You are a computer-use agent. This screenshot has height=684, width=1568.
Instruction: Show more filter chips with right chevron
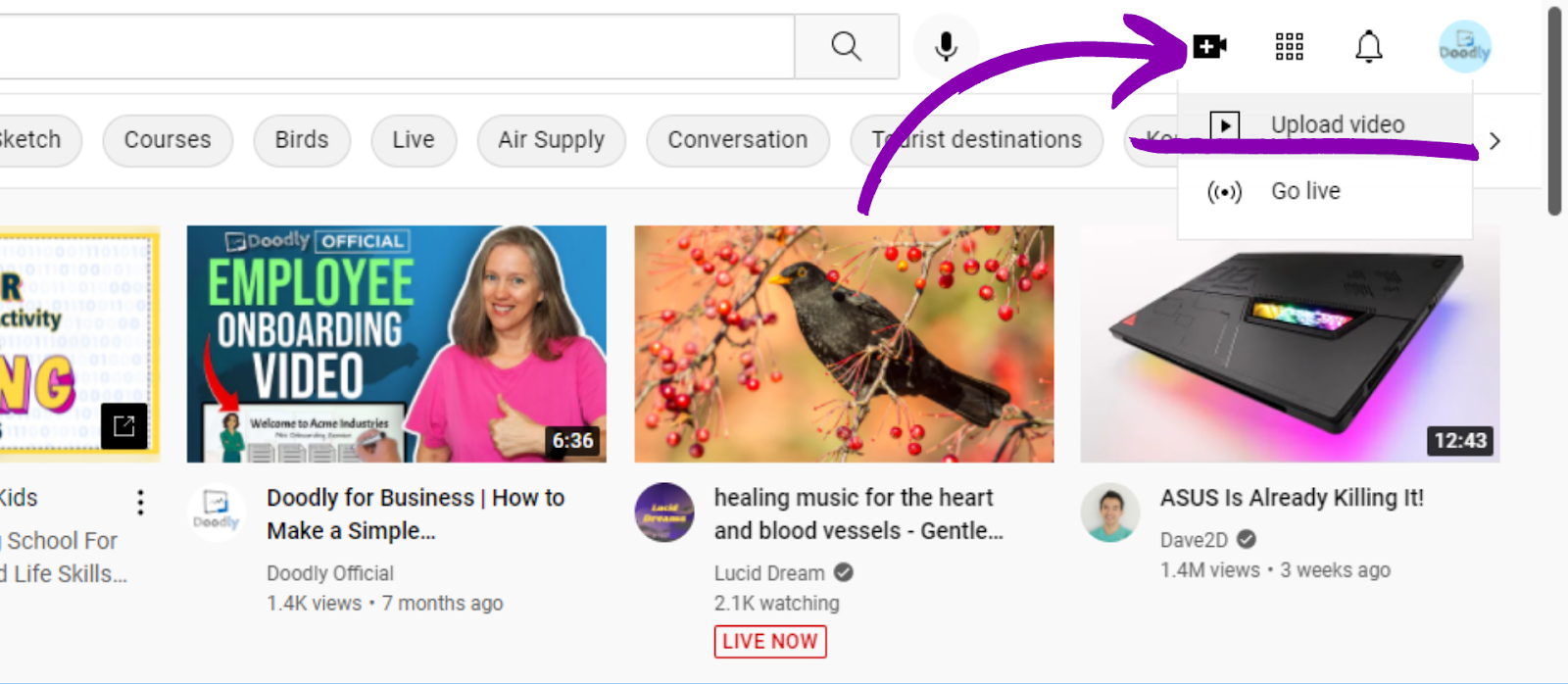(1494, 141)
